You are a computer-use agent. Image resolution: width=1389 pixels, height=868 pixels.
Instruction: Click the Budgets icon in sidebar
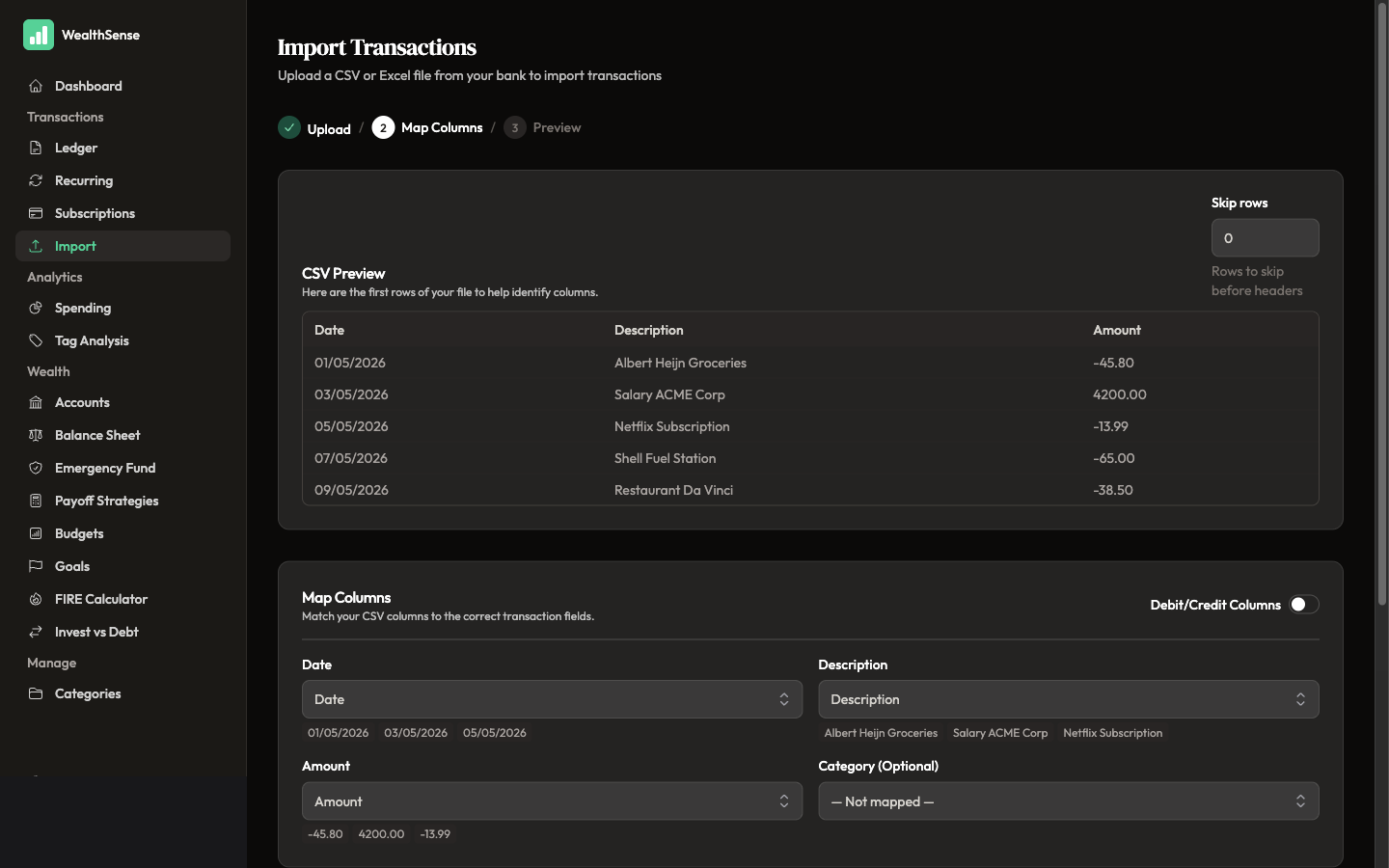coord(36,533)
